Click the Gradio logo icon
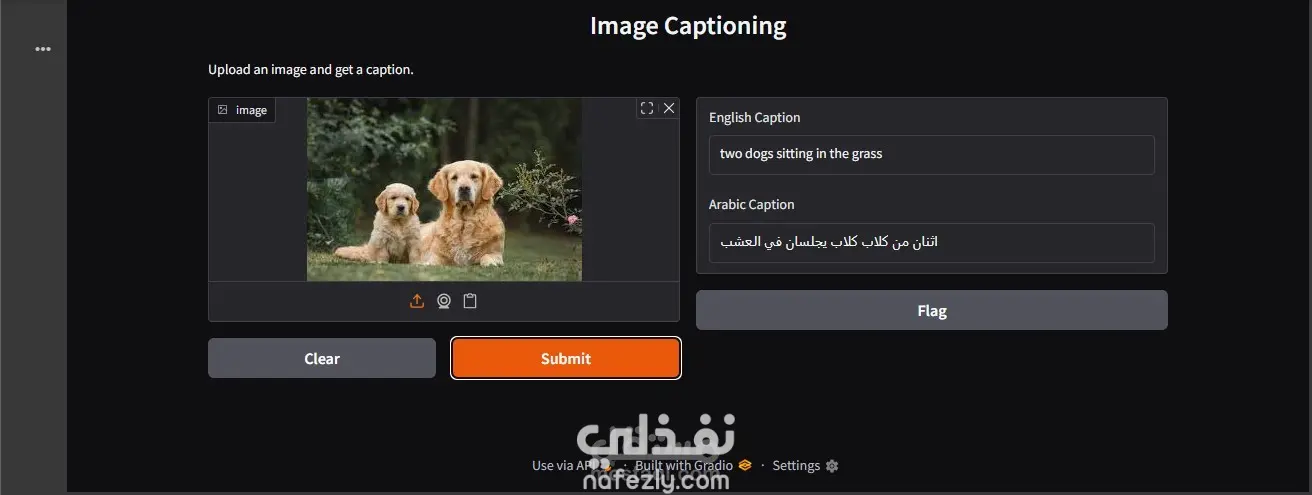The height and width of the screenshot is (495, 1312). (x=744, y=465)
